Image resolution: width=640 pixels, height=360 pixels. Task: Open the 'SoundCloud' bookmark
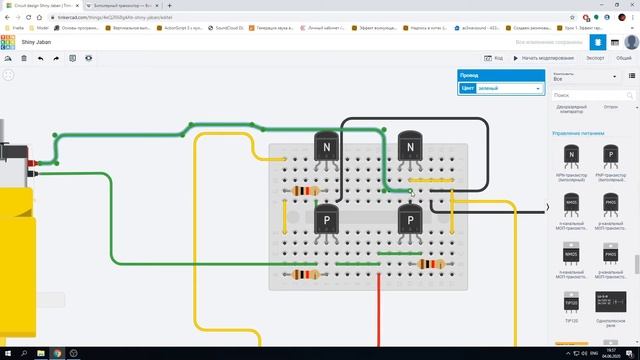click(x=226, y=28)
